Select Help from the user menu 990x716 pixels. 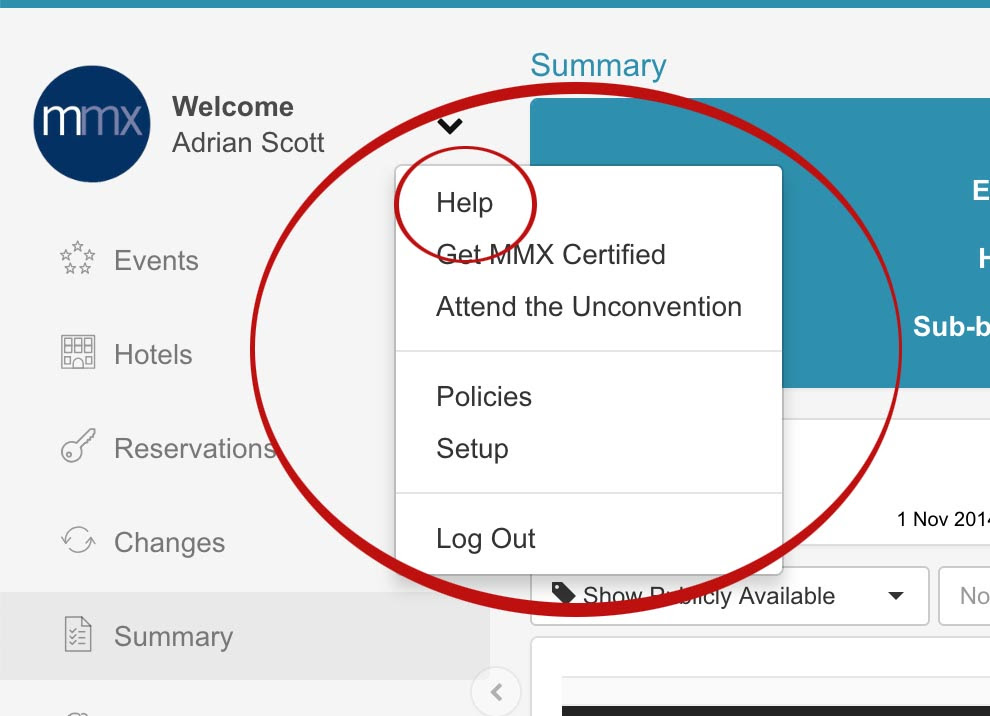[x=465, y=203]
